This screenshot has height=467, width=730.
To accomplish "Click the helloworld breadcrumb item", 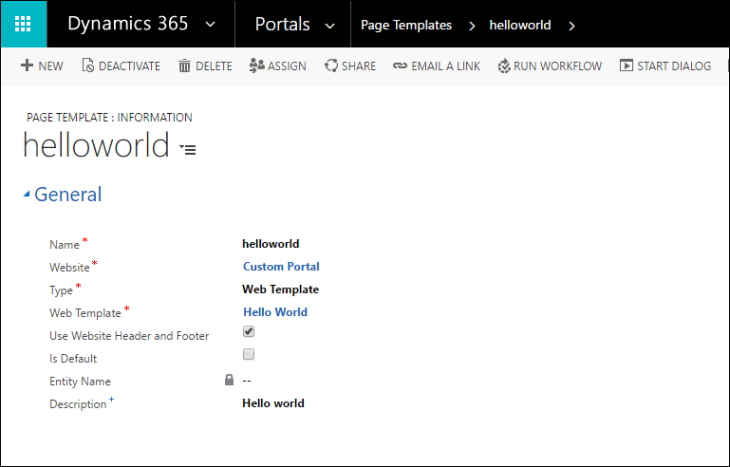I will pos(519,25).
